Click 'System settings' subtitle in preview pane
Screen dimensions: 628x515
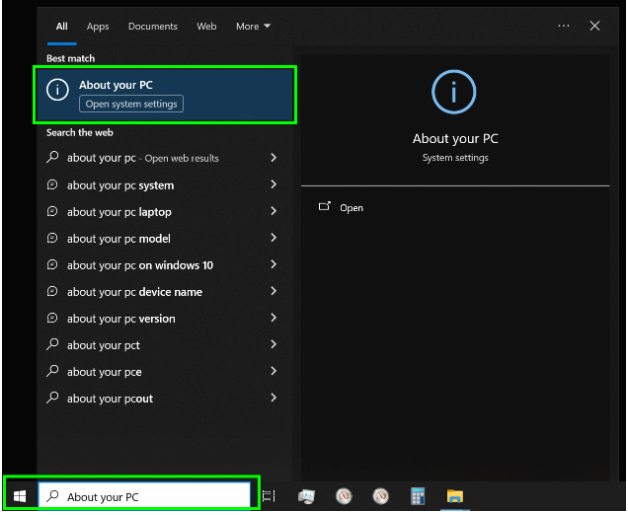pos(455,158)
